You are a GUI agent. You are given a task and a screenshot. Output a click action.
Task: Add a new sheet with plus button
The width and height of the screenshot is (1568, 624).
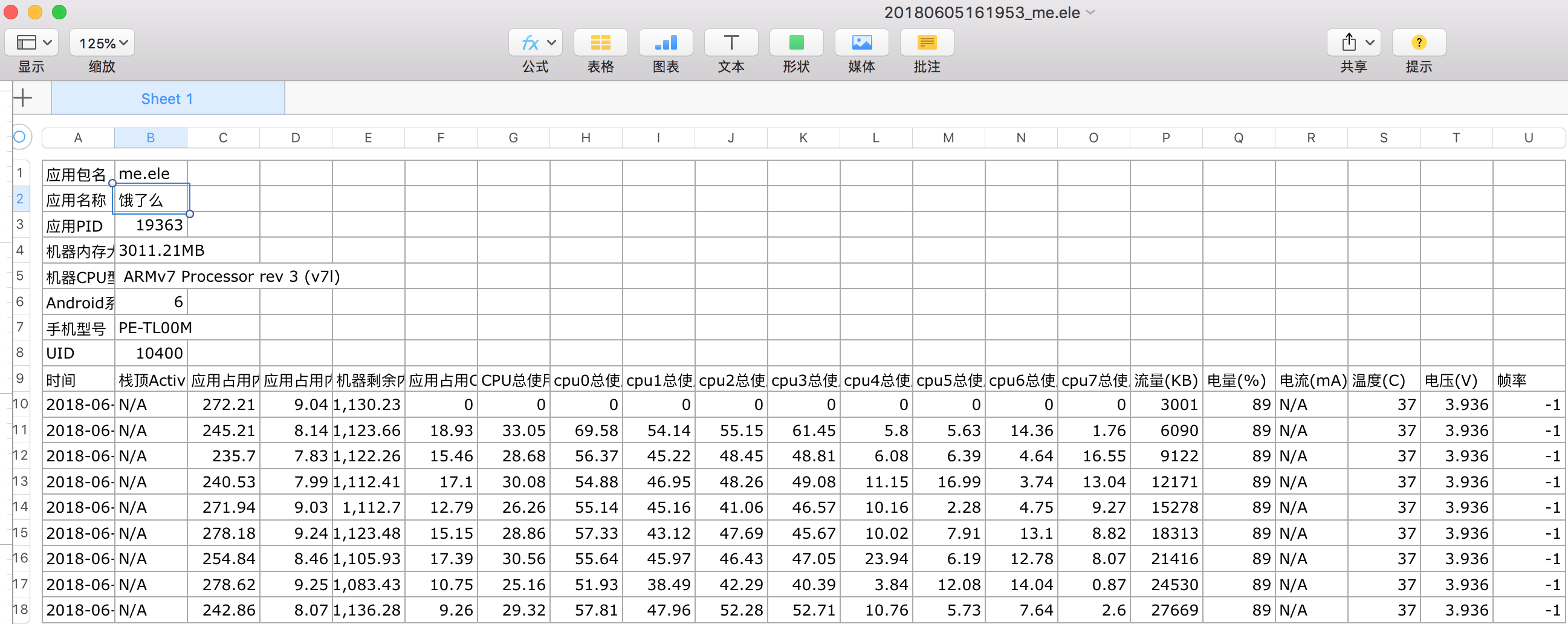pos(23,98)
